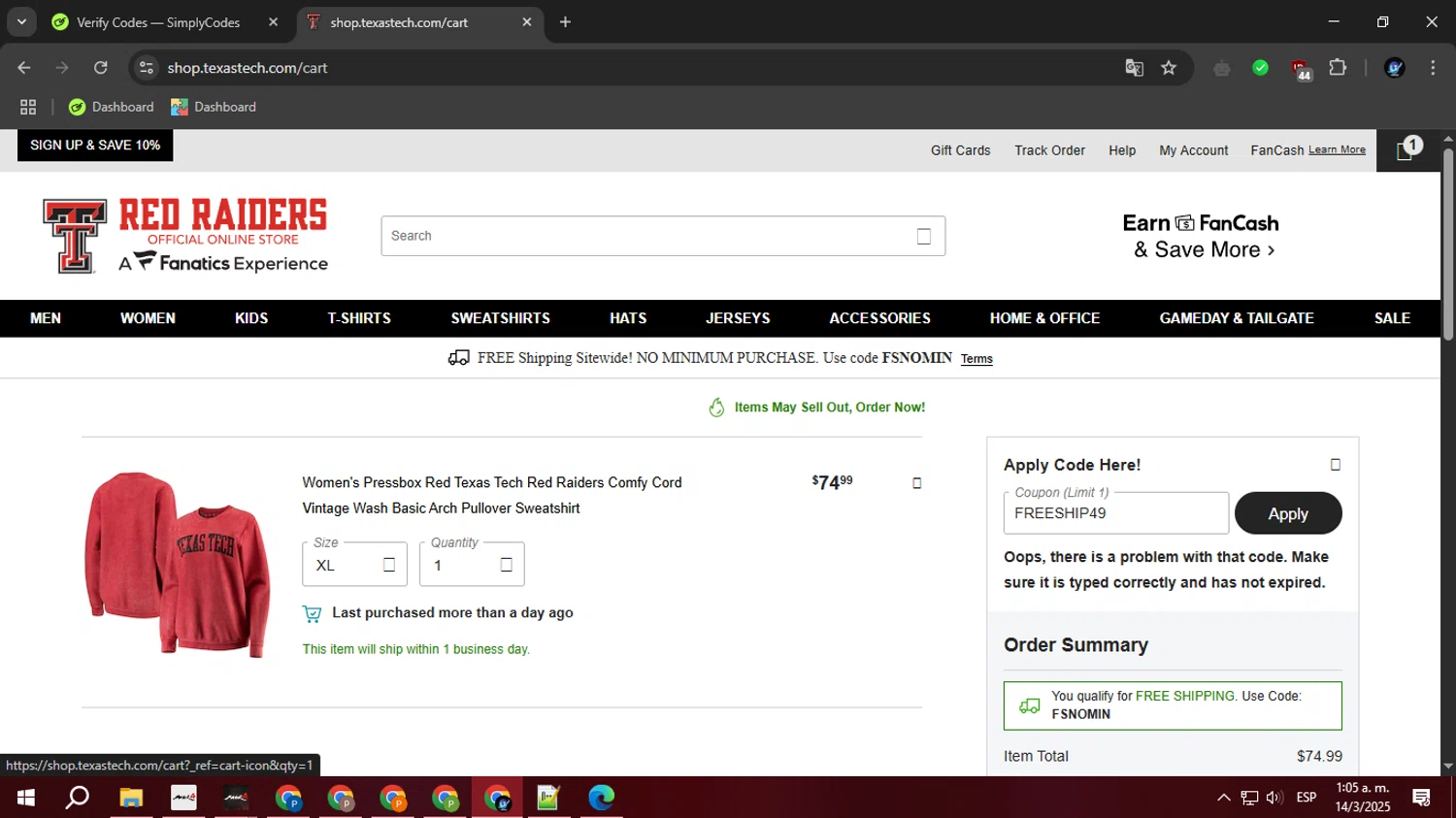Collapse the Apply Code Here section
This screenshot has width=1456, height=818.
1335,465
